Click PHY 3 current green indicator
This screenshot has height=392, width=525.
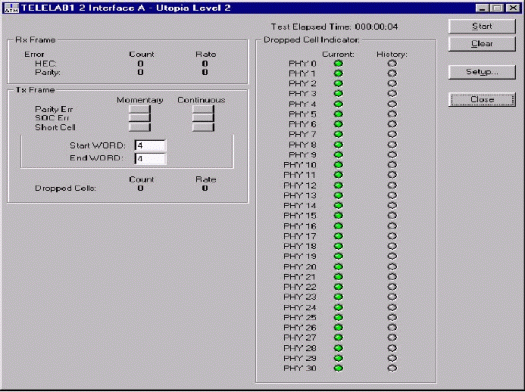click(x=339, y=93)
